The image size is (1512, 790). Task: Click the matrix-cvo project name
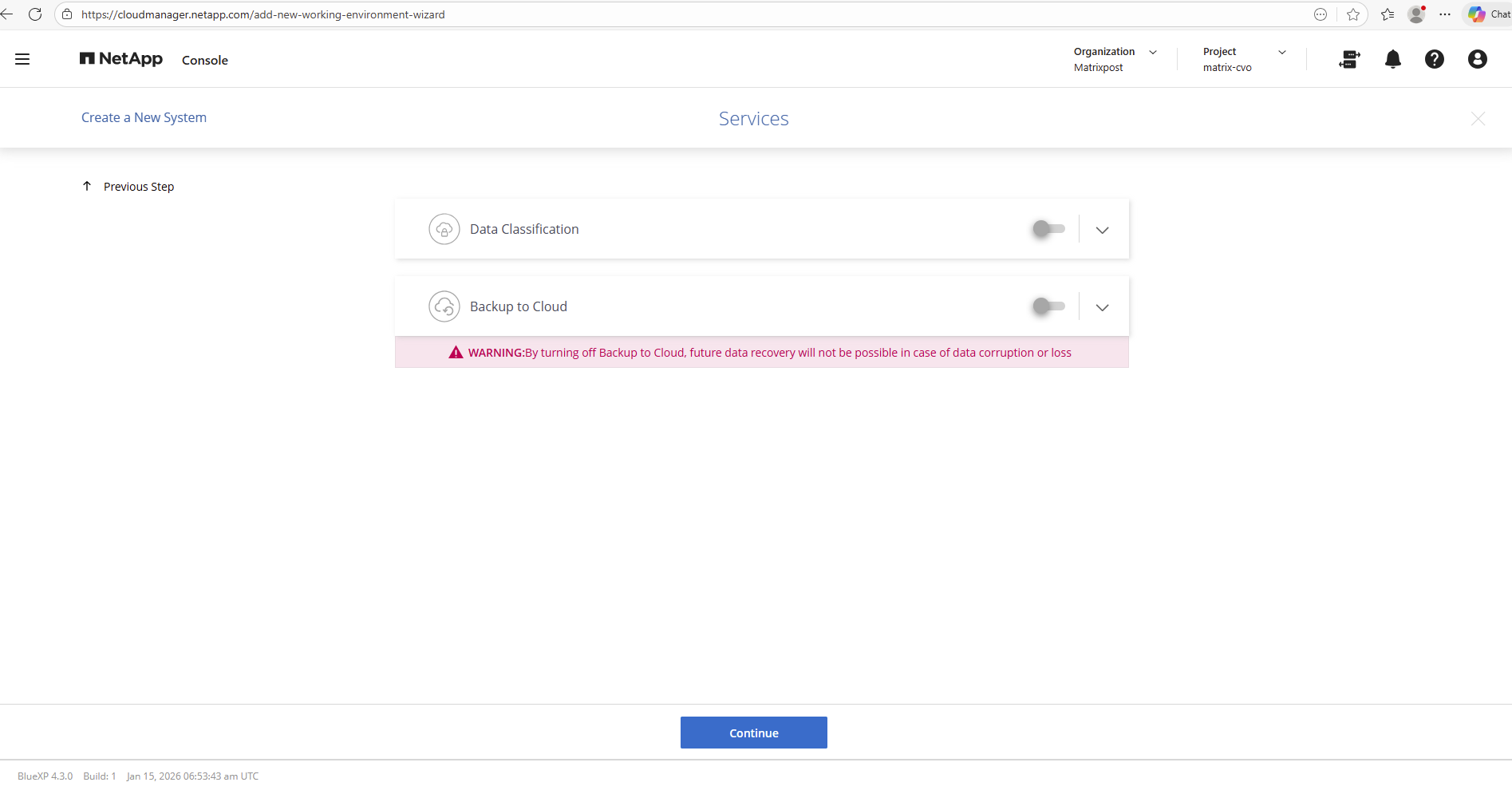coord(1227,68)
